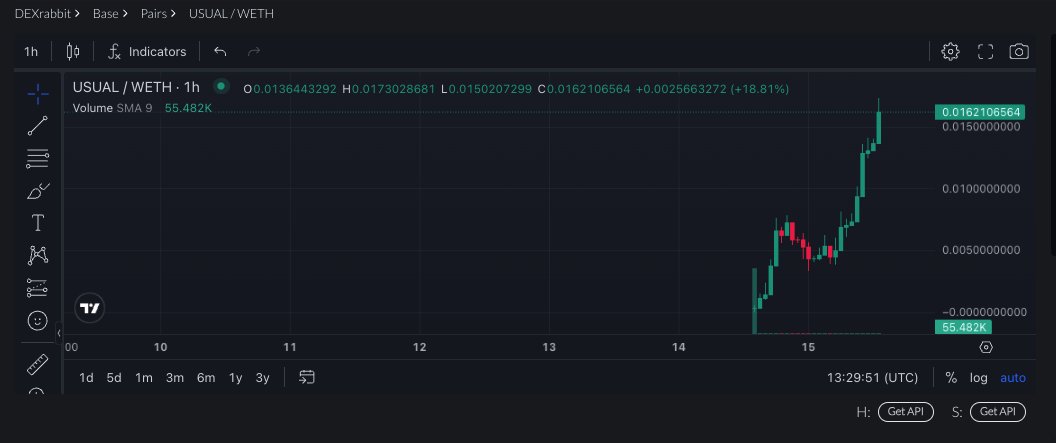Open price scale settings gear
This screenshot has height=443, width=1056.
(x=986, y=347)
